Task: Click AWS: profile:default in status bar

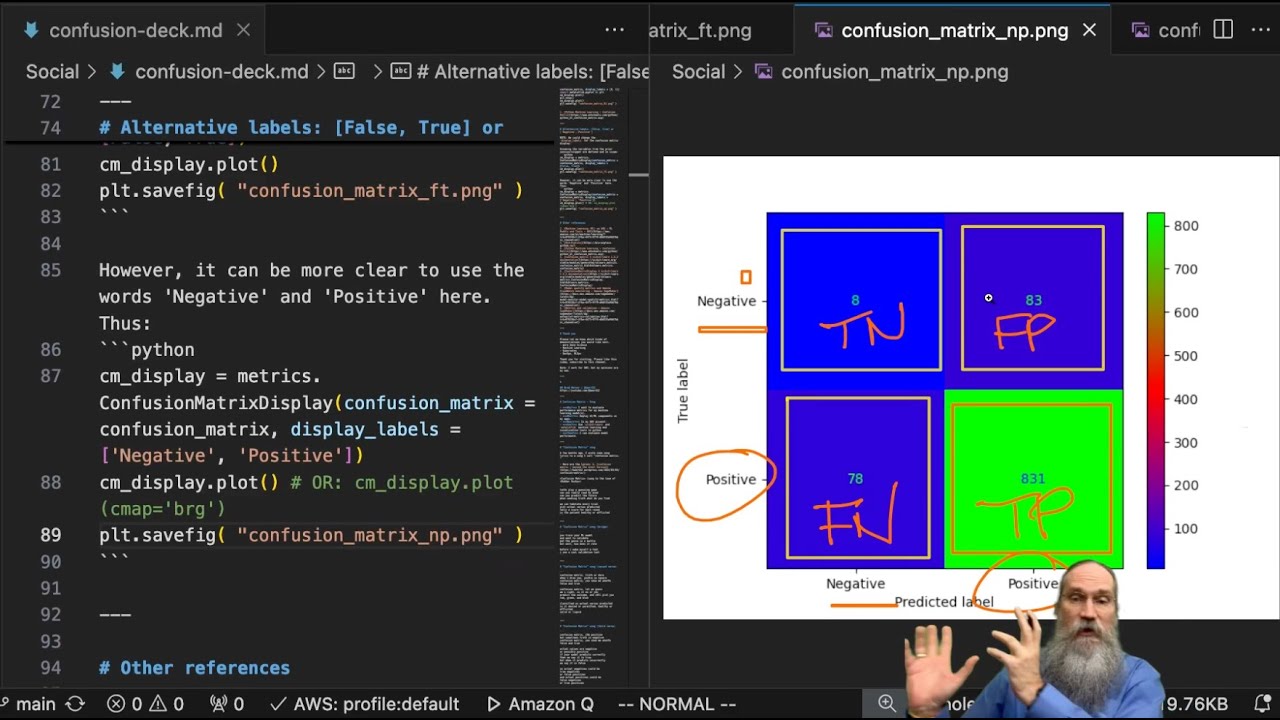Action: [365, 704]
